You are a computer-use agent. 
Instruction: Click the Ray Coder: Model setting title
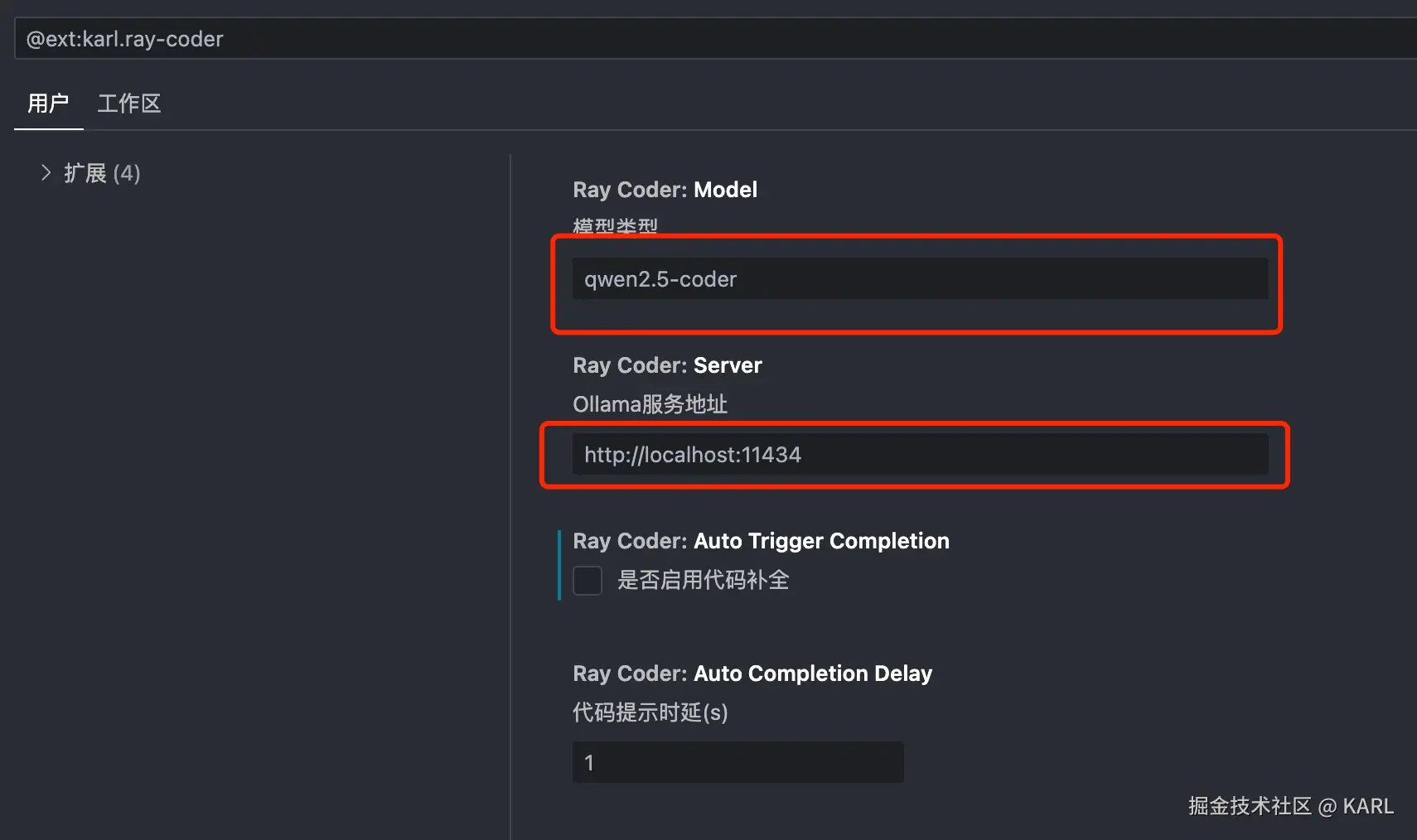665,190
